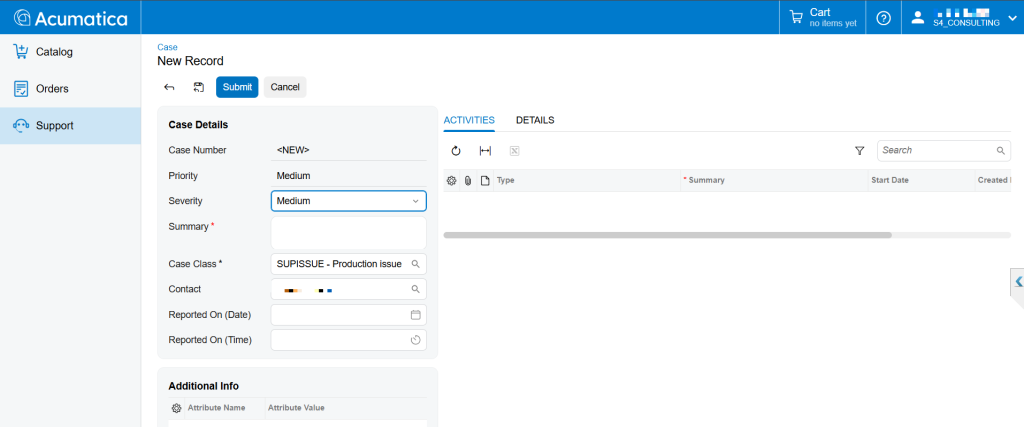Expand the Severity dropdown
Viewport: 1024px width, 427px height.
pyautogui.click(x=415, y=201)
